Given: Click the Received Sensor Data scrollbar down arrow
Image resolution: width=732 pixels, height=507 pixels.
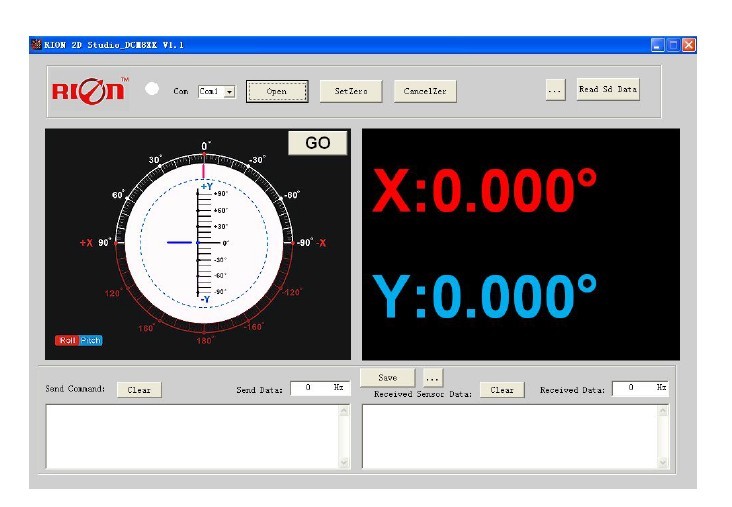Looking at the screenshot, I should pyautogui.click(x=663, y=462).
